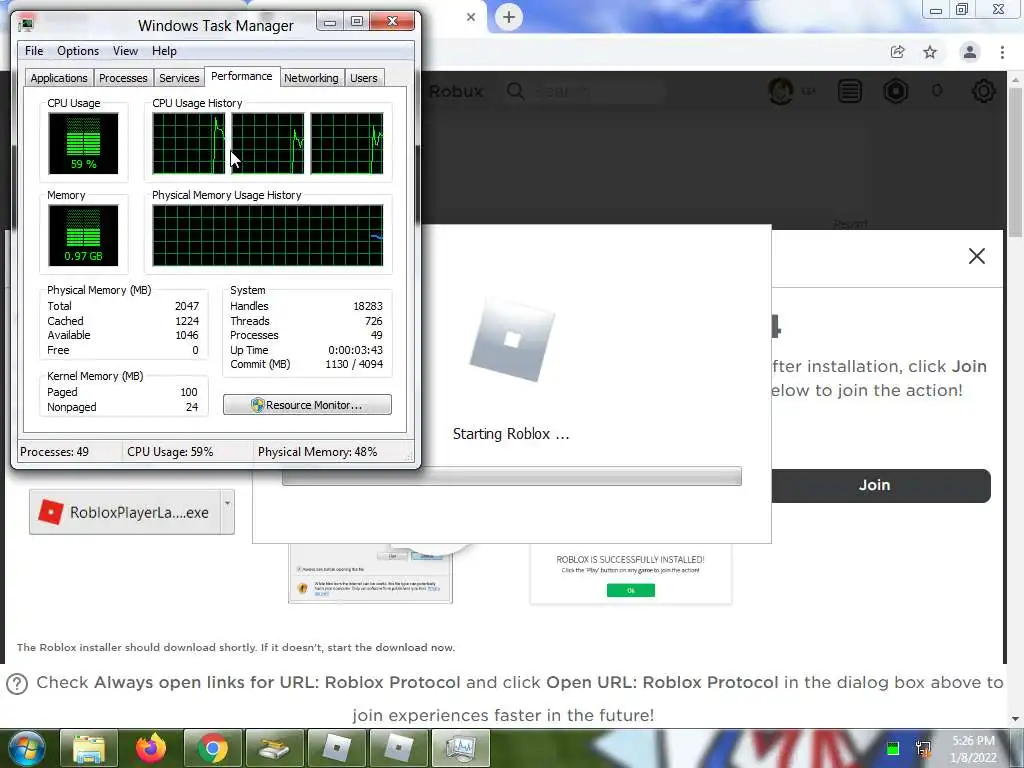Open the Windows Start menu
Viewport: 1024px width, 768px height.
click(x=25, y=748)
